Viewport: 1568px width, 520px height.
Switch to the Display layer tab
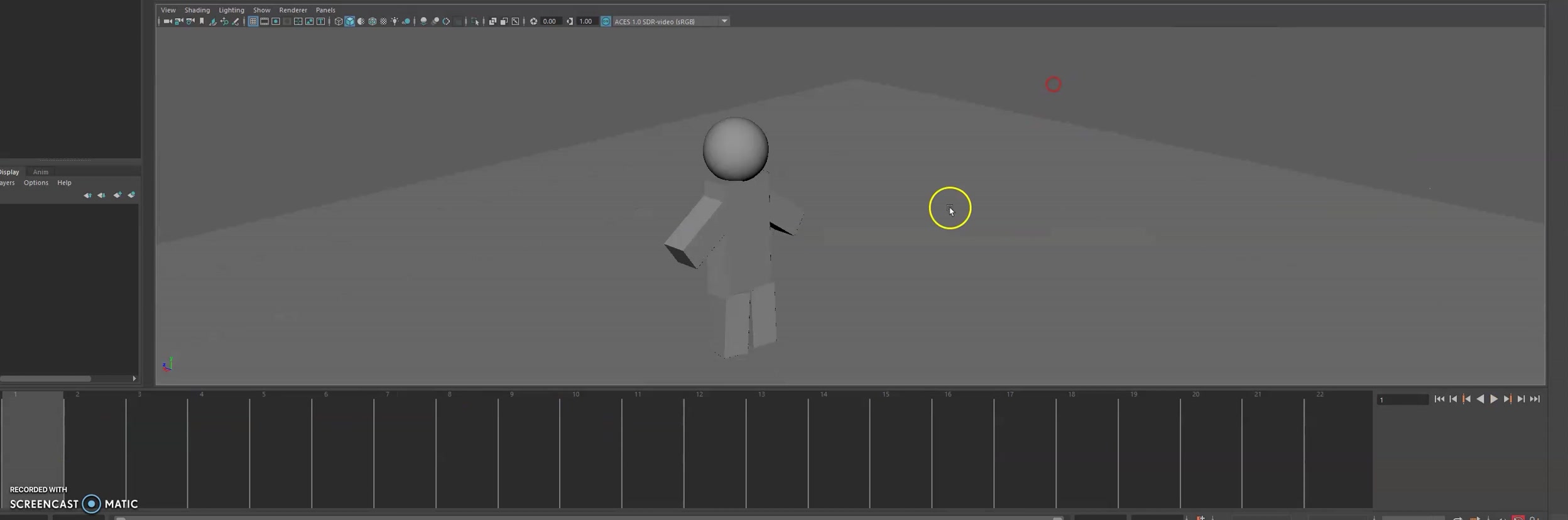[9, 172]
